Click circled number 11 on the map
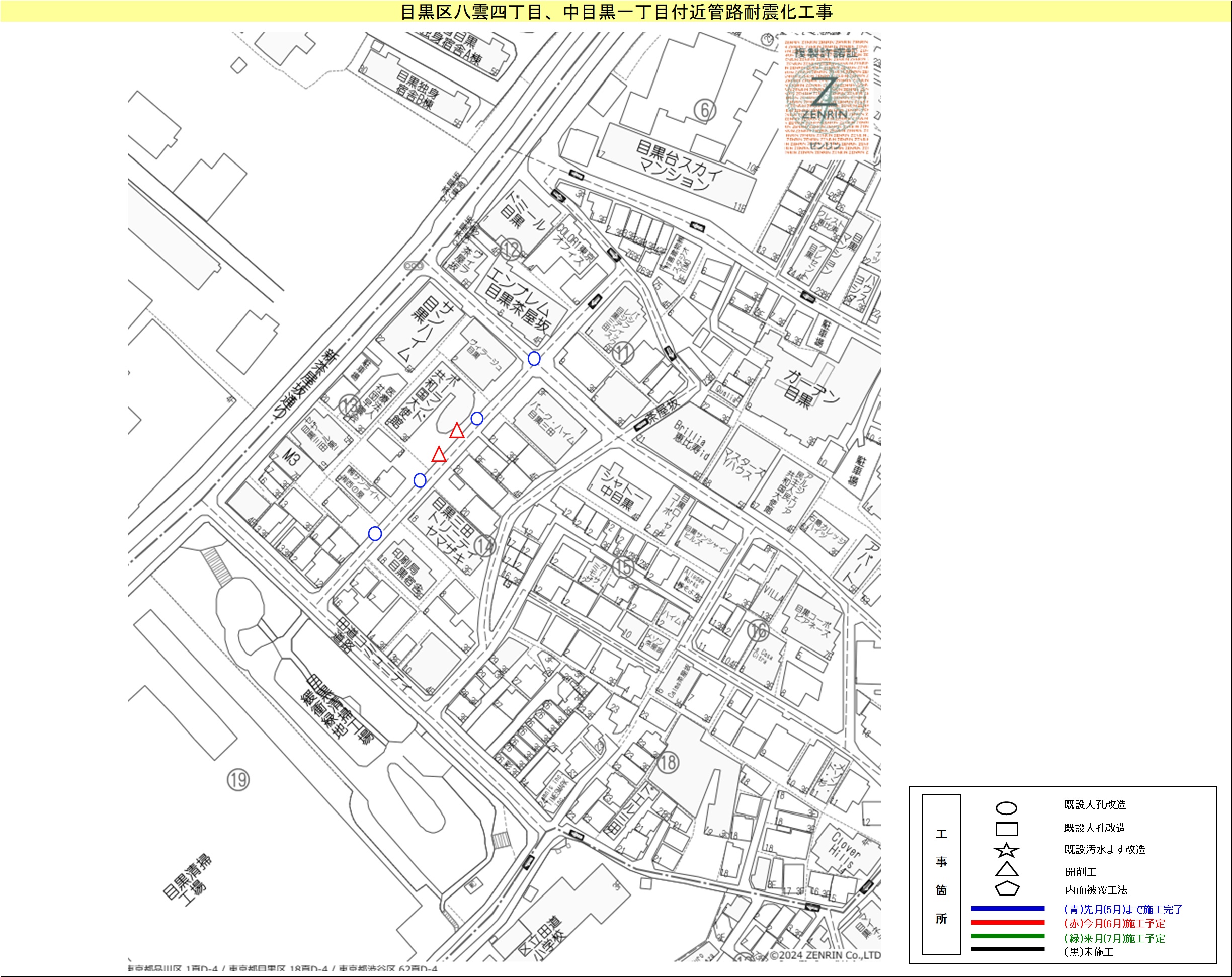 click(x=623, y=353)
